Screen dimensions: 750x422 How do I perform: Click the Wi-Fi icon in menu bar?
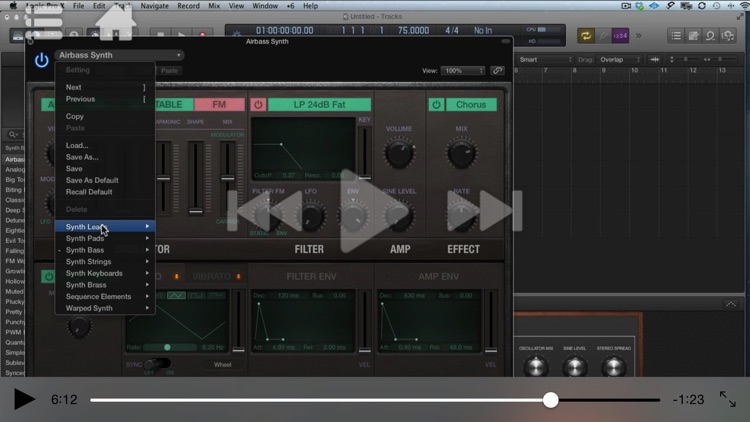click(x=743, y=6)
